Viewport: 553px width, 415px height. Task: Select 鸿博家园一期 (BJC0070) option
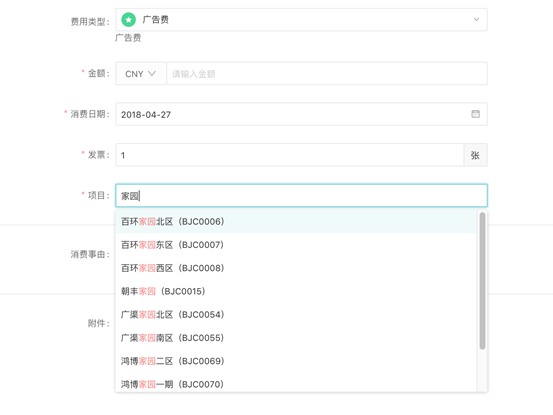tap(296, 383)
